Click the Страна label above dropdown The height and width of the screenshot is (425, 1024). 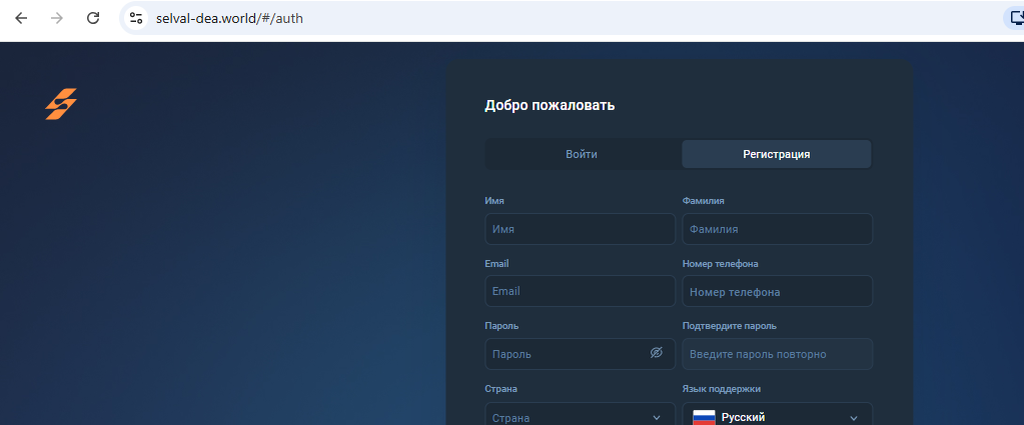[501, 389]
